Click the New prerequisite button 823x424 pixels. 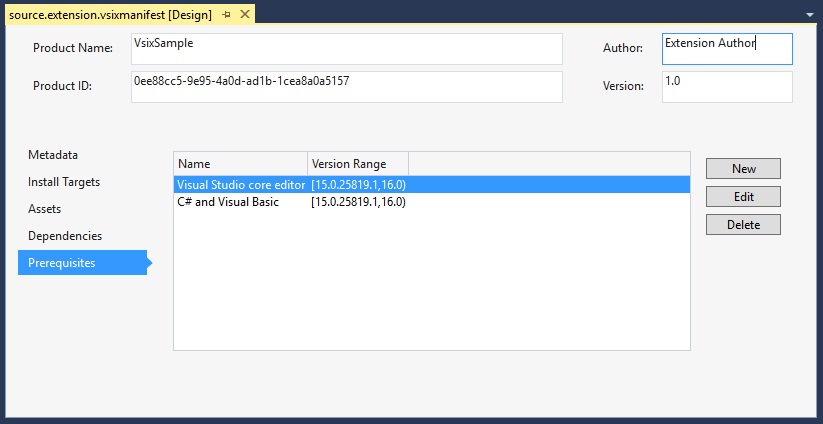743,168
